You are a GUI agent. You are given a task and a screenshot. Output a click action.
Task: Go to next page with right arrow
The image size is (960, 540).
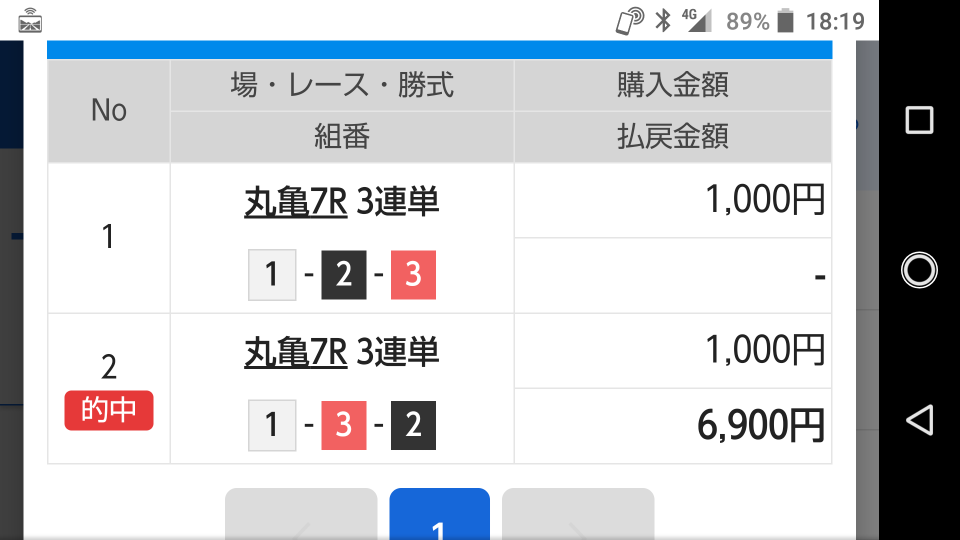[x=578, y=514]
